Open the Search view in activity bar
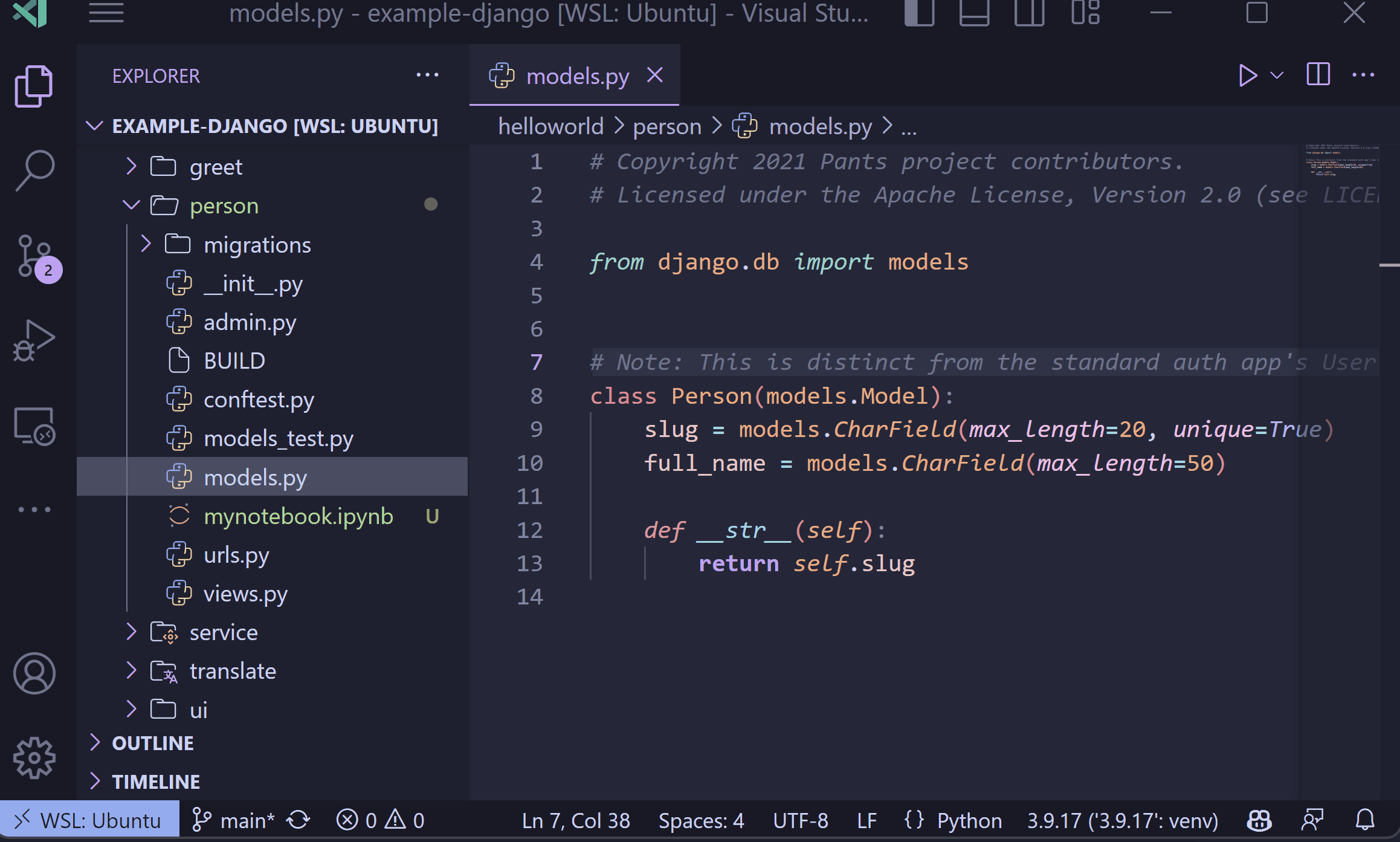Image resolution: width=1400 pixels, height=842 pixels. point(34,171)
